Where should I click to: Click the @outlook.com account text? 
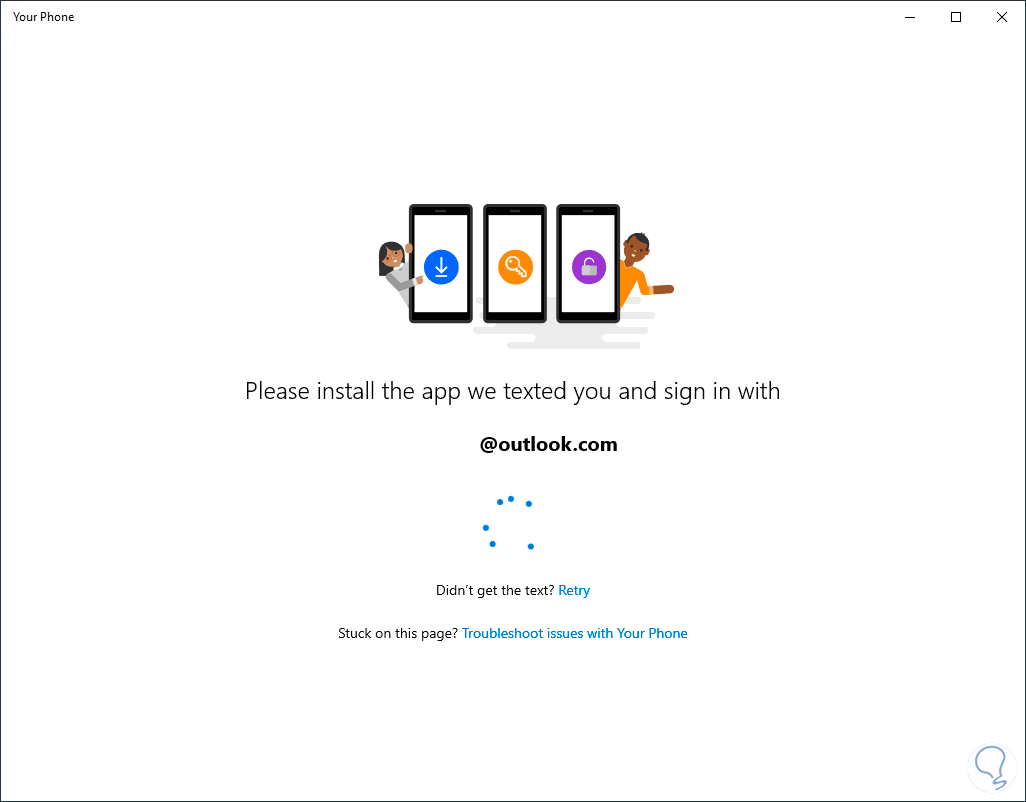[x=548, y=444]
